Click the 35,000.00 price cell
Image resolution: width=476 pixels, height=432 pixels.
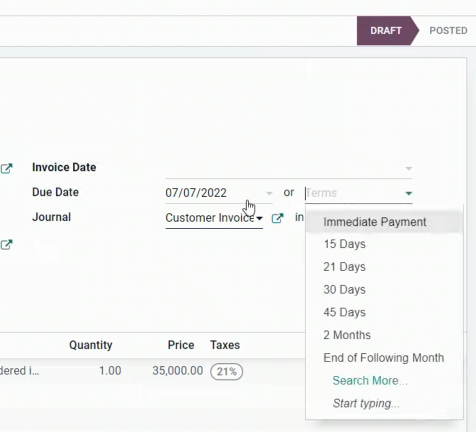pos(178,371)
